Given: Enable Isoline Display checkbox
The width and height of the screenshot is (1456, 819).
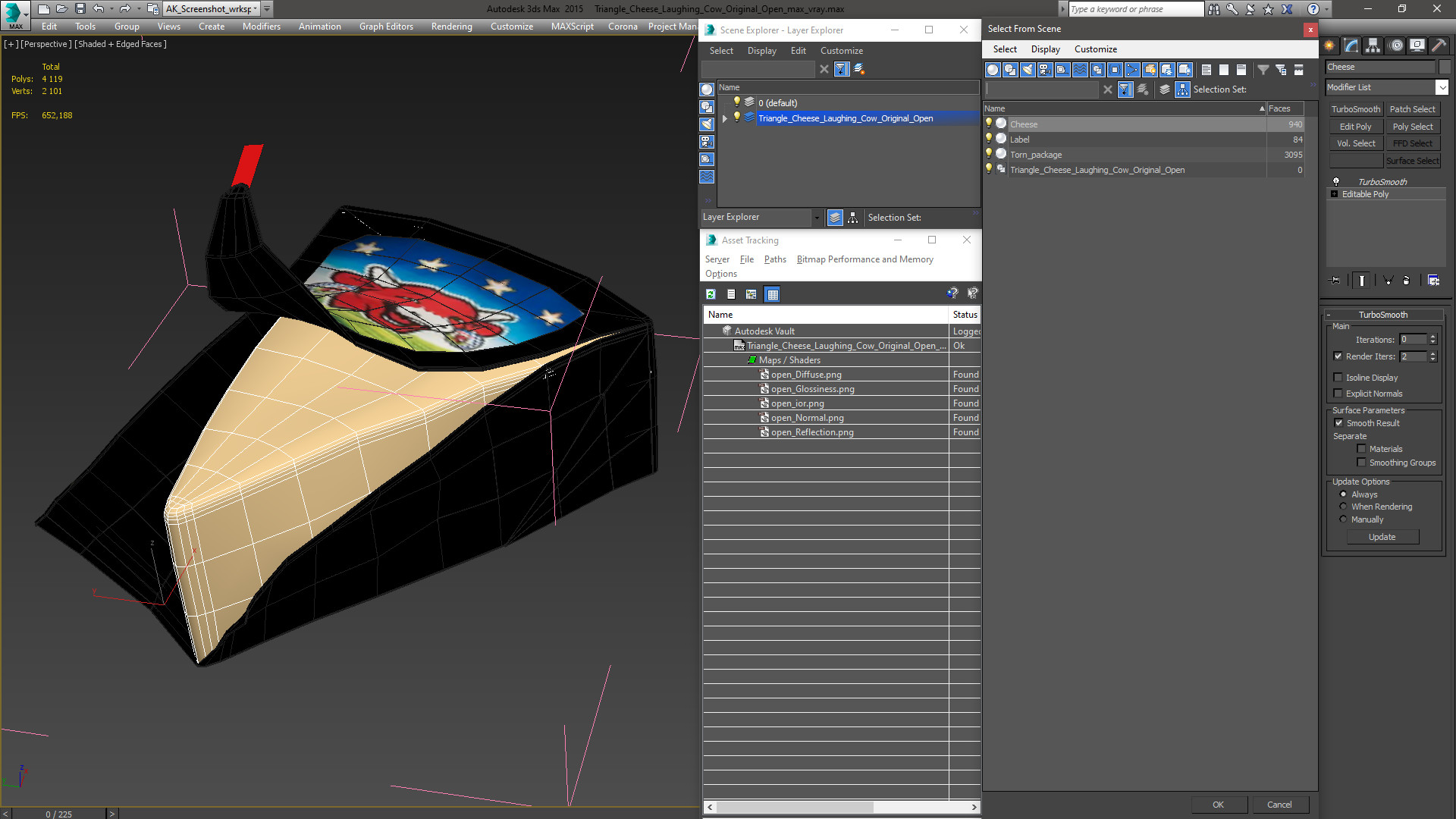Looking at the screenshot, I should (x=1338, y=378).
